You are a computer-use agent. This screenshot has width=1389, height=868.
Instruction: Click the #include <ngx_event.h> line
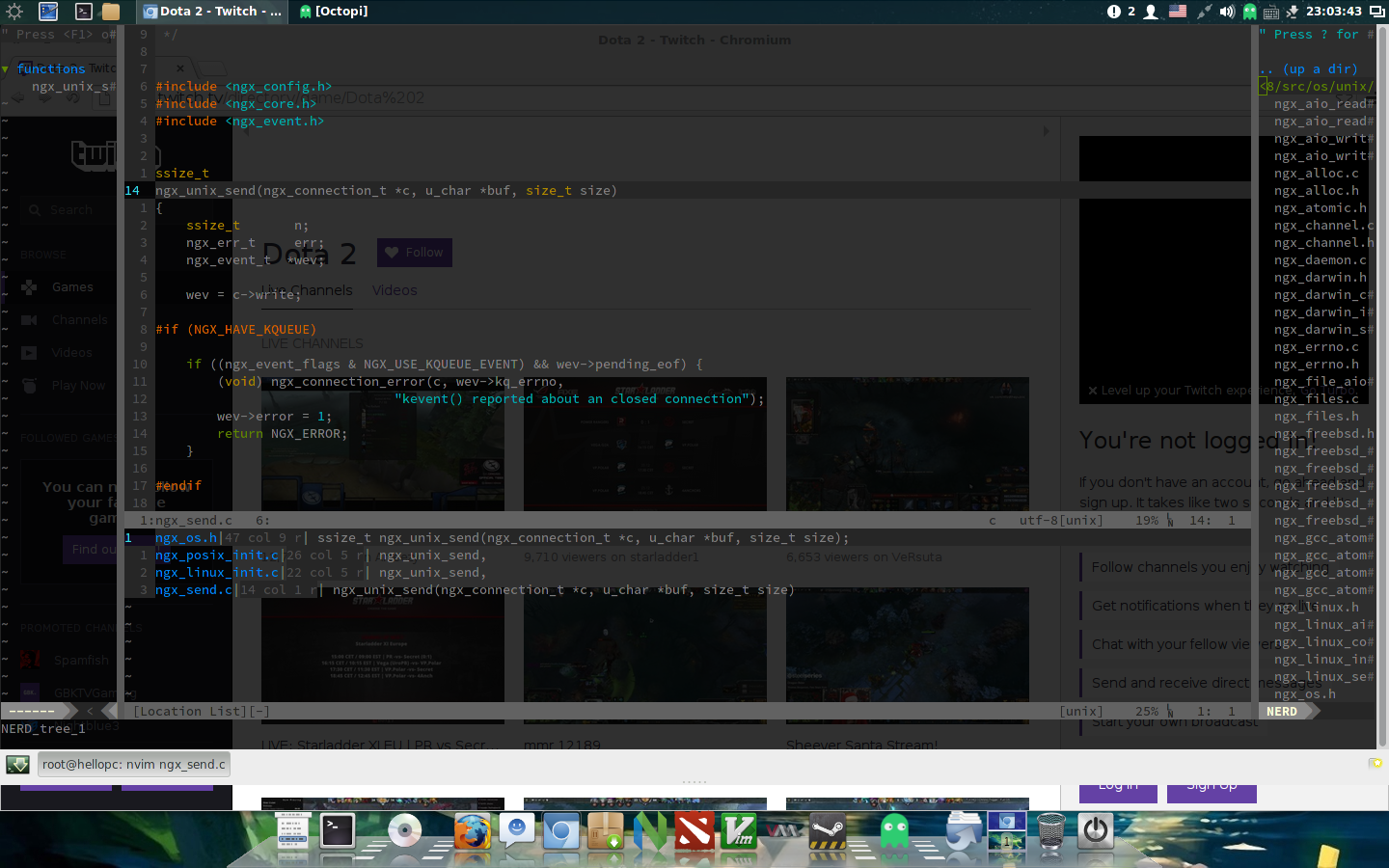pos(239,122)
